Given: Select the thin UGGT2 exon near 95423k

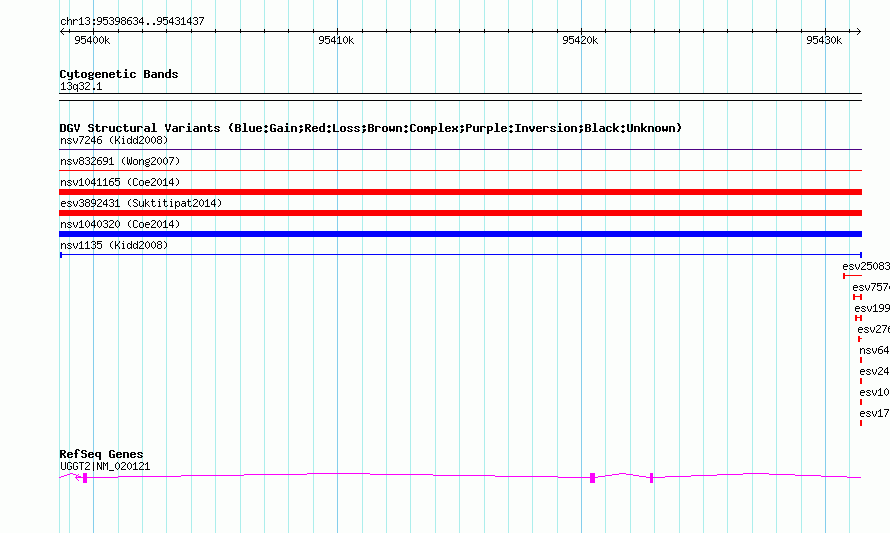Looking at the screenshot, I should point(651,478).
